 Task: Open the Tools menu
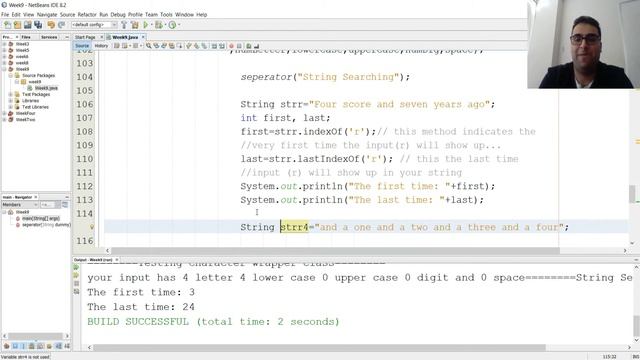[166, 15]
